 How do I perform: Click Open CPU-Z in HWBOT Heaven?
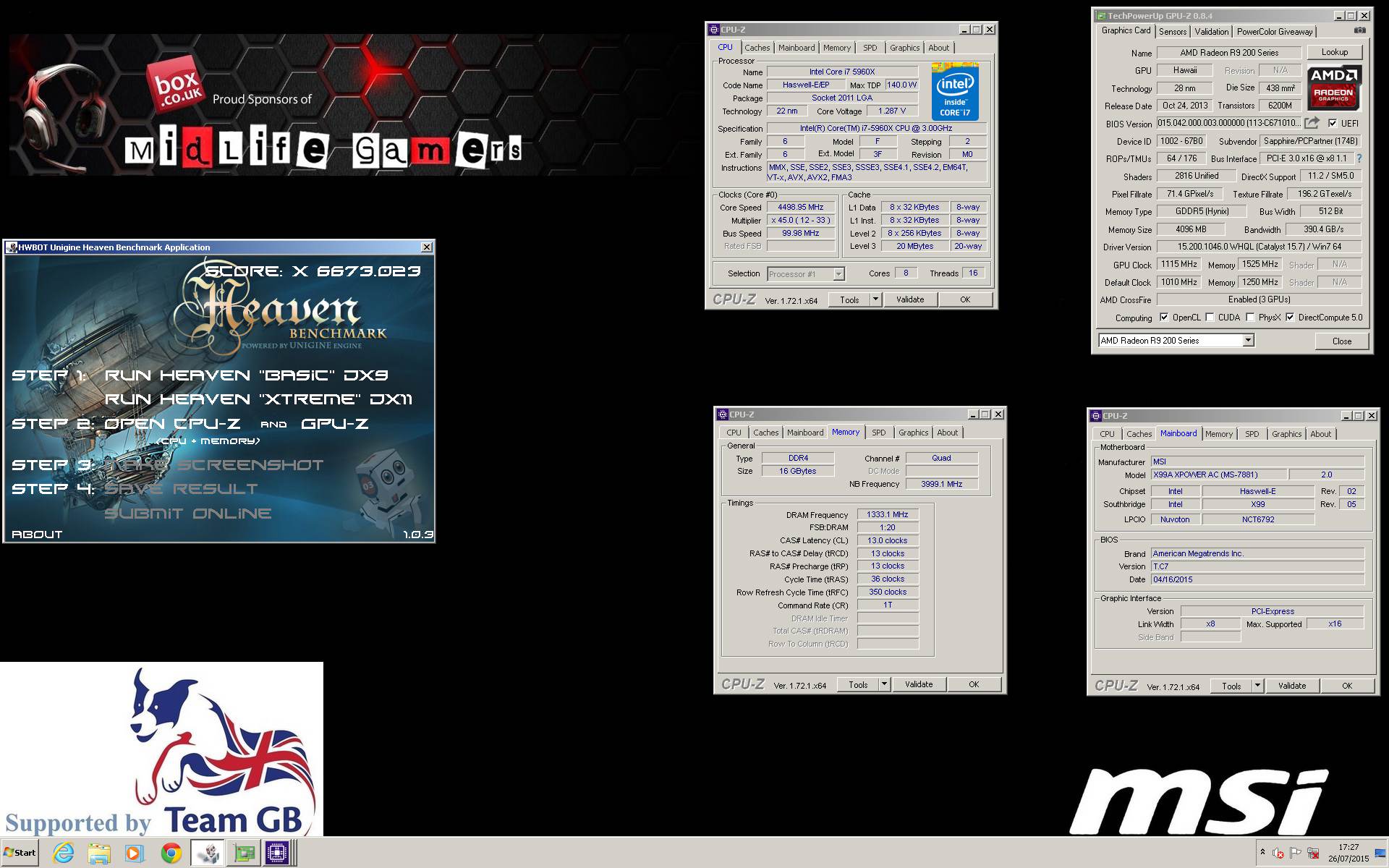(x=172, y=424)
